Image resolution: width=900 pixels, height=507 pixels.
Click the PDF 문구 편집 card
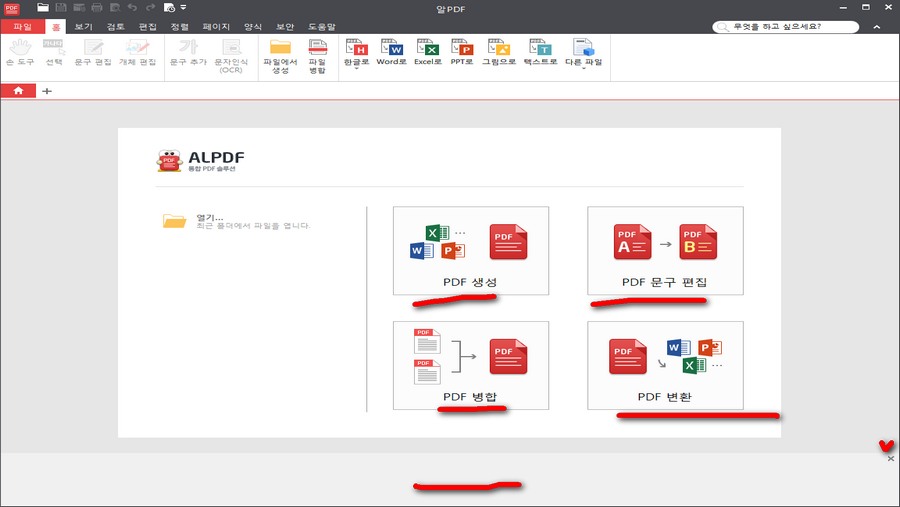tap(665, 251)
